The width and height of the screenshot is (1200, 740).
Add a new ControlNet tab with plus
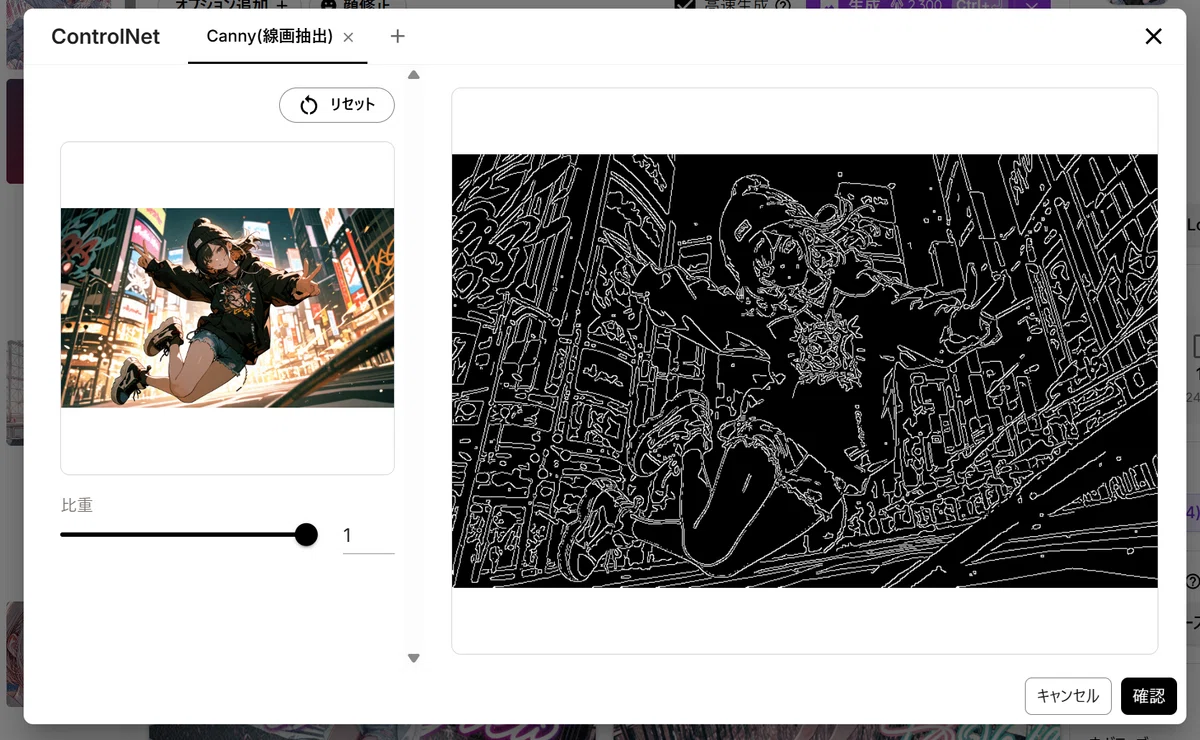[397, 36]
